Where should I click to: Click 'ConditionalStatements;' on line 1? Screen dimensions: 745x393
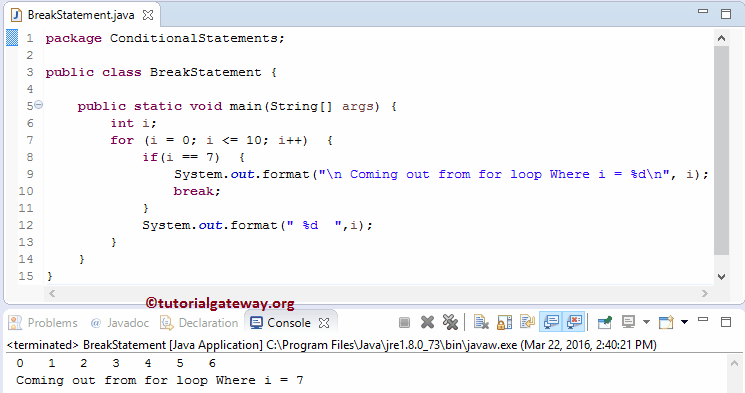point(197,38)
